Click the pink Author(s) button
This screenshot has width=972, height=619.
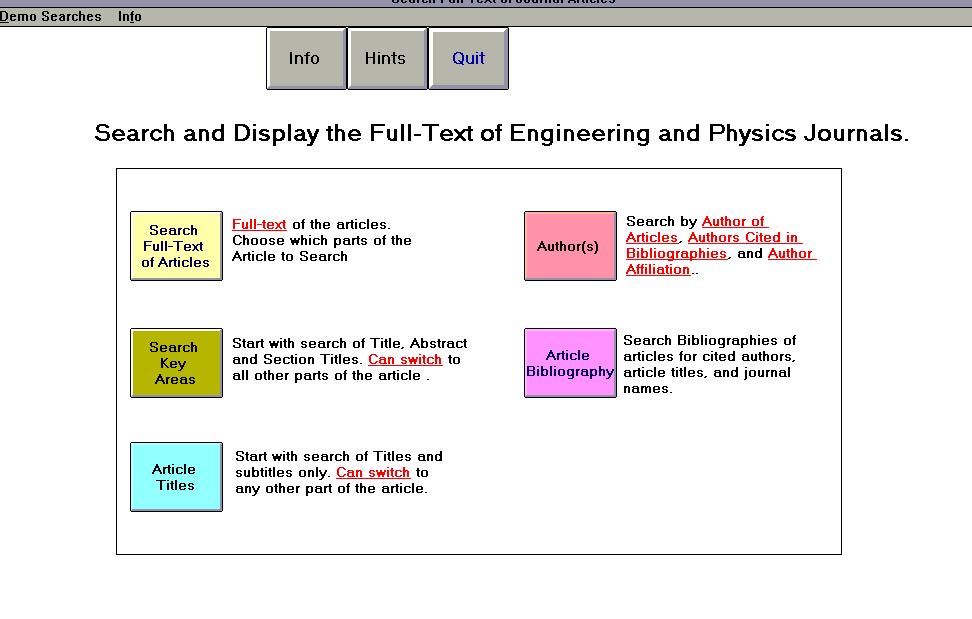(x=569, y=246)
